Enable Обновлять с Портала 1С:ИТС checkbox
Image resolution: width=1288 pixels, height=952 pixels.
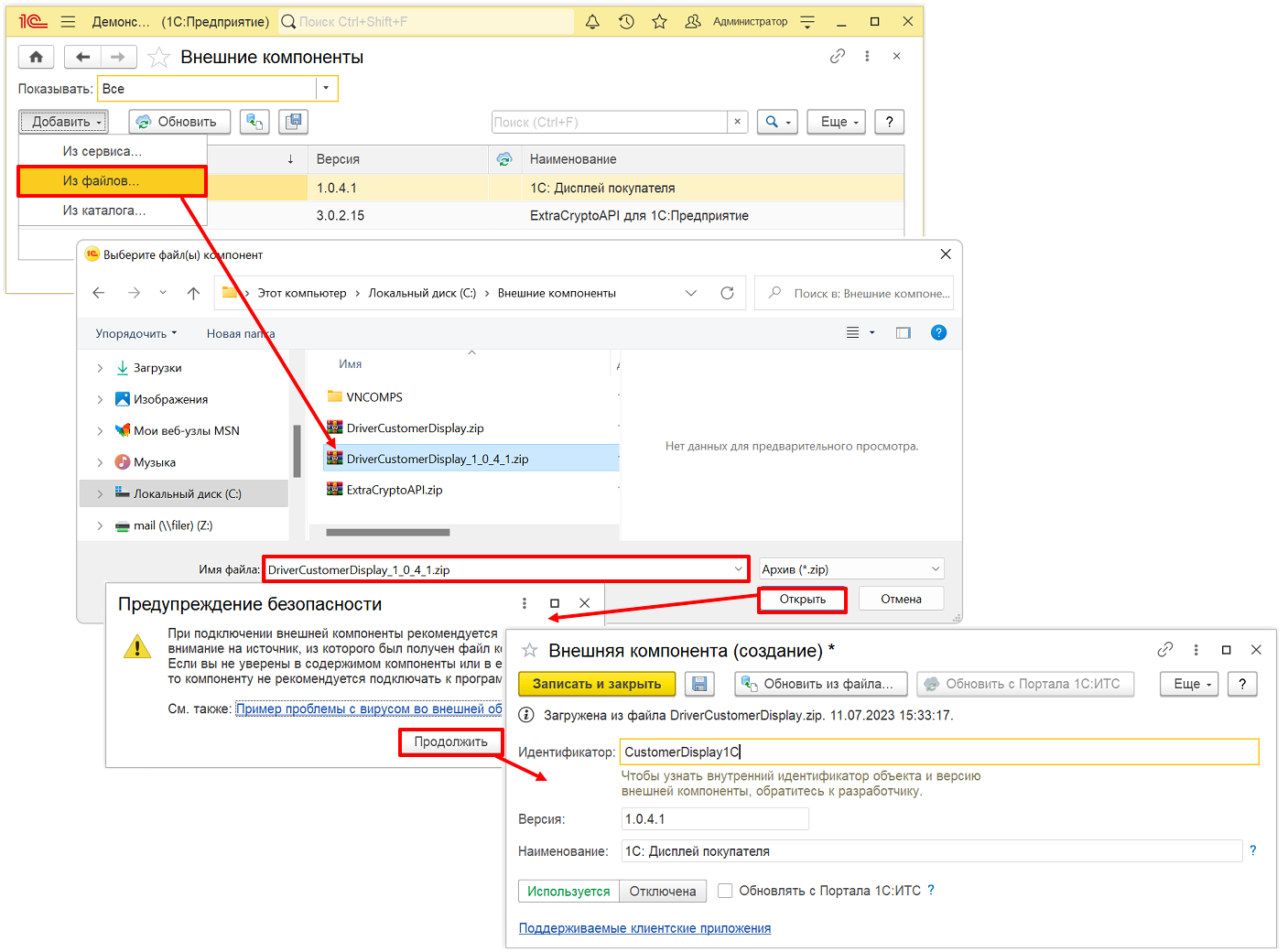coord(725,891)
